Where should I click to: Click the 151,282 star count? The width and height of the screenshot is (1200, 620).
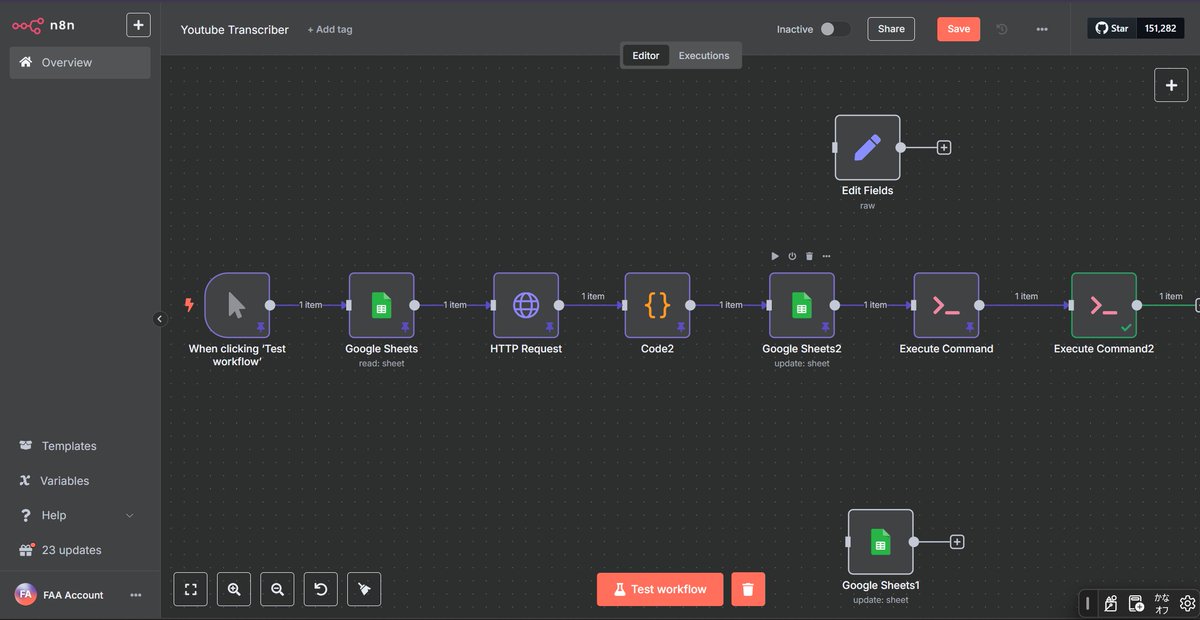pos(1160,28)
